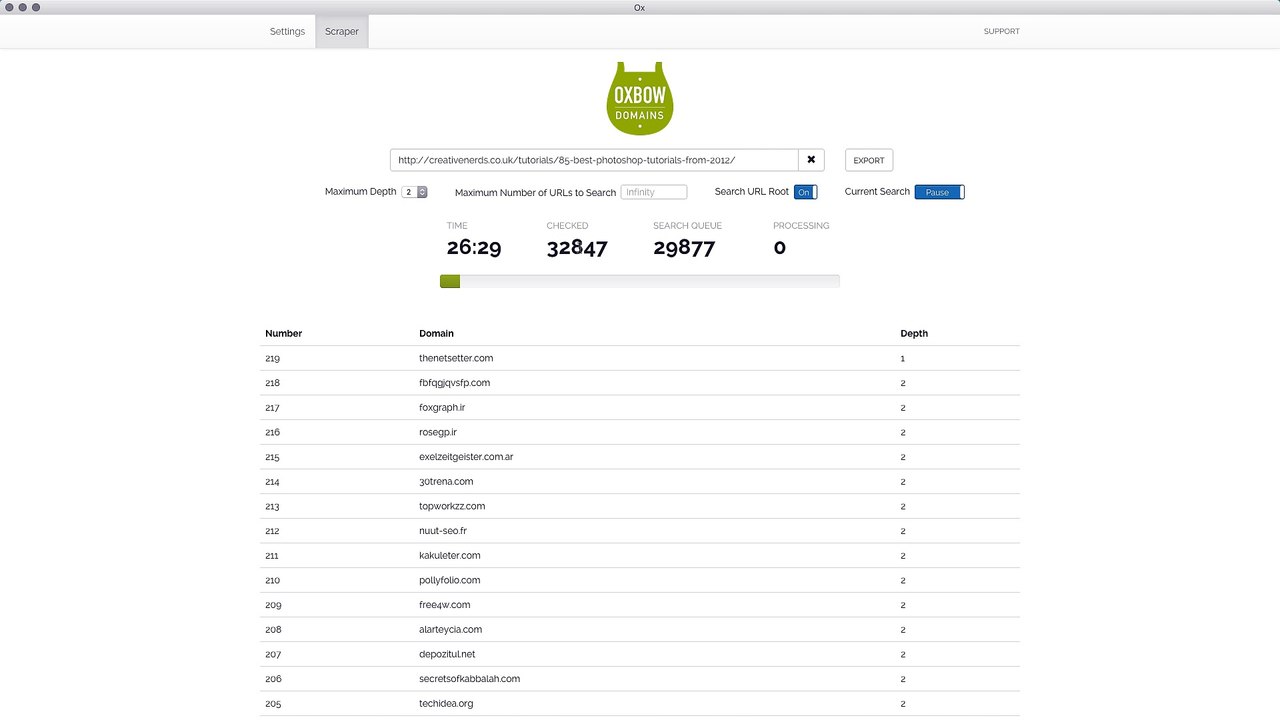Viewport: 1280px width, 720px height.
Task: Click depozitul.net row
Action: click(640, 654)
